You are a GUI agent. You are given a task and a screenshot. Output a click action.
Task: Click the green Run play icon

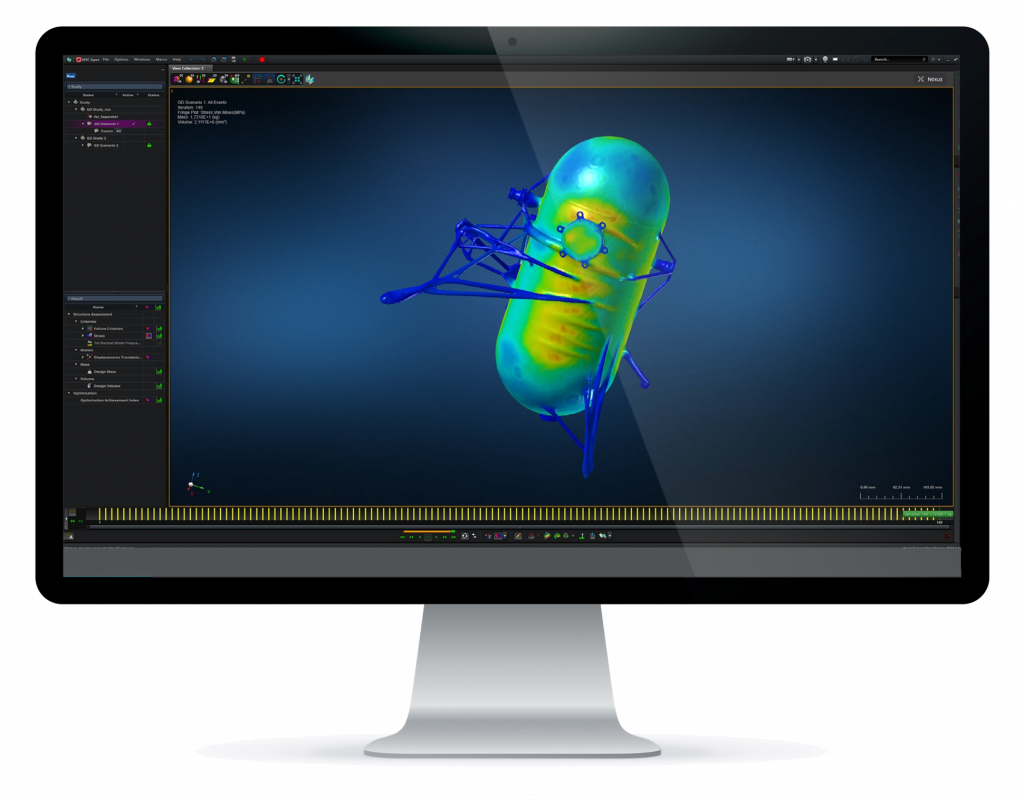coord(244,59)
